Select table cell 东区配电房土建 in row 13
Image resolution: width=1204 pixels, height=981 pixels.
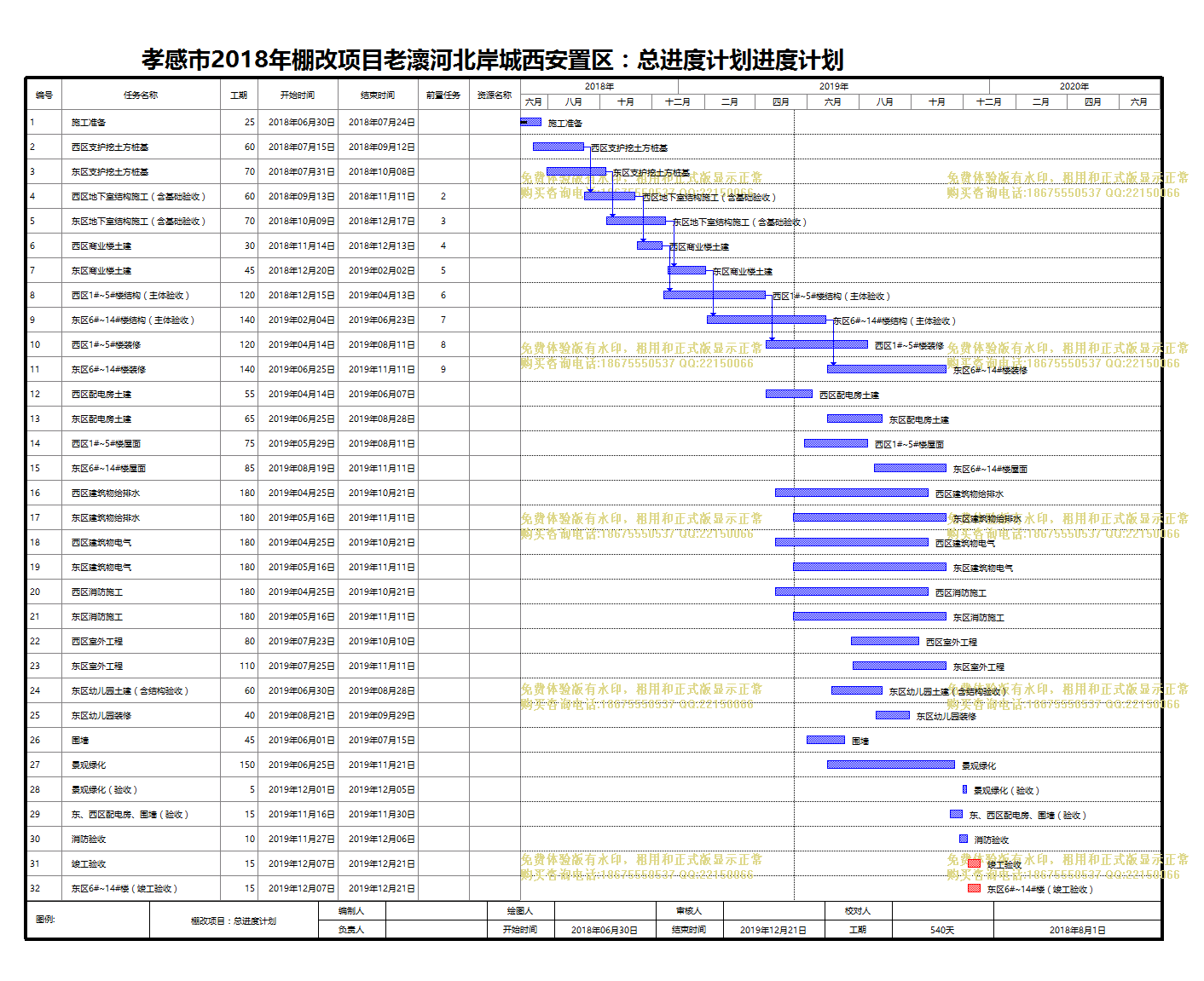pos(101,419)
